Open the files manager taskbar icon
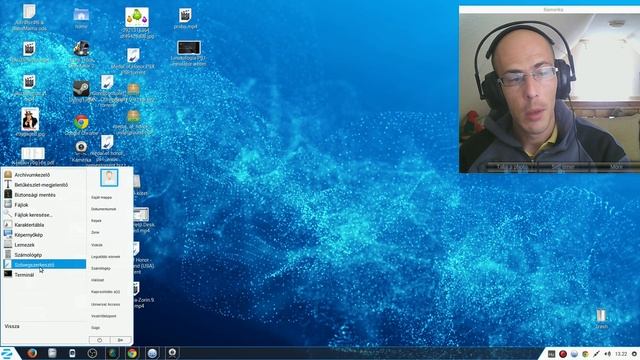The image size is (640, 360). tap(52, 353)
